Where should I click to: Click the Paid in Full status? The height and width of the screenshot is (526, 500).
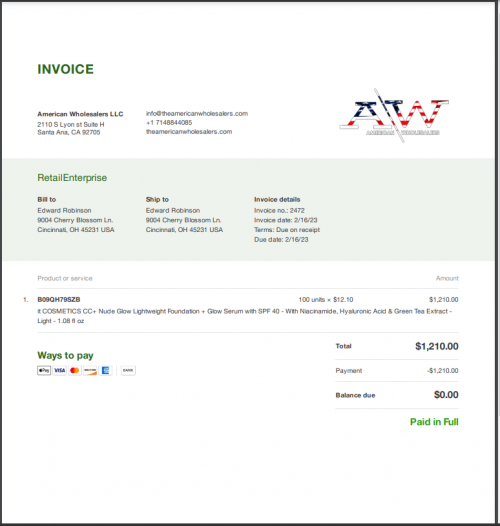pos(434,422)
